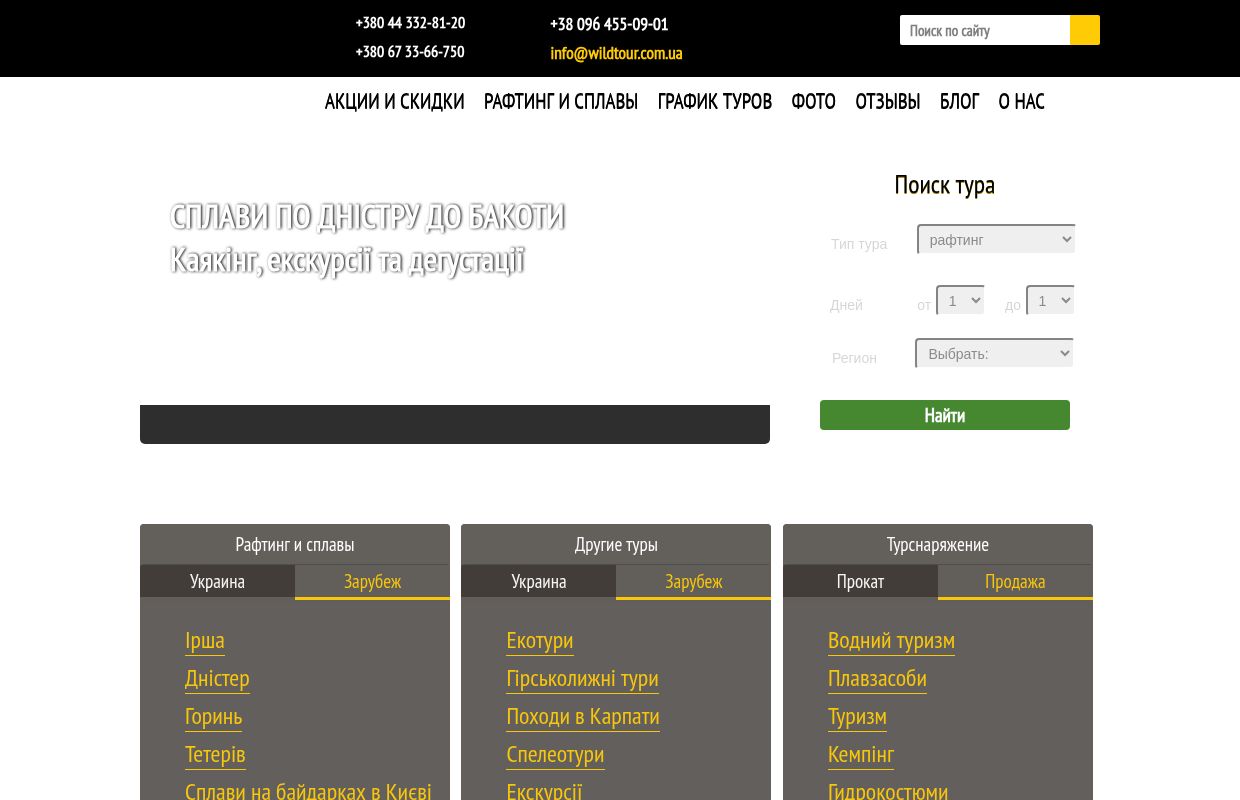The width and height of the screenshot is (1240, 800).
Task: Click the Сплави по Дністру до Бакоти banner
Action: pos(367,217)
